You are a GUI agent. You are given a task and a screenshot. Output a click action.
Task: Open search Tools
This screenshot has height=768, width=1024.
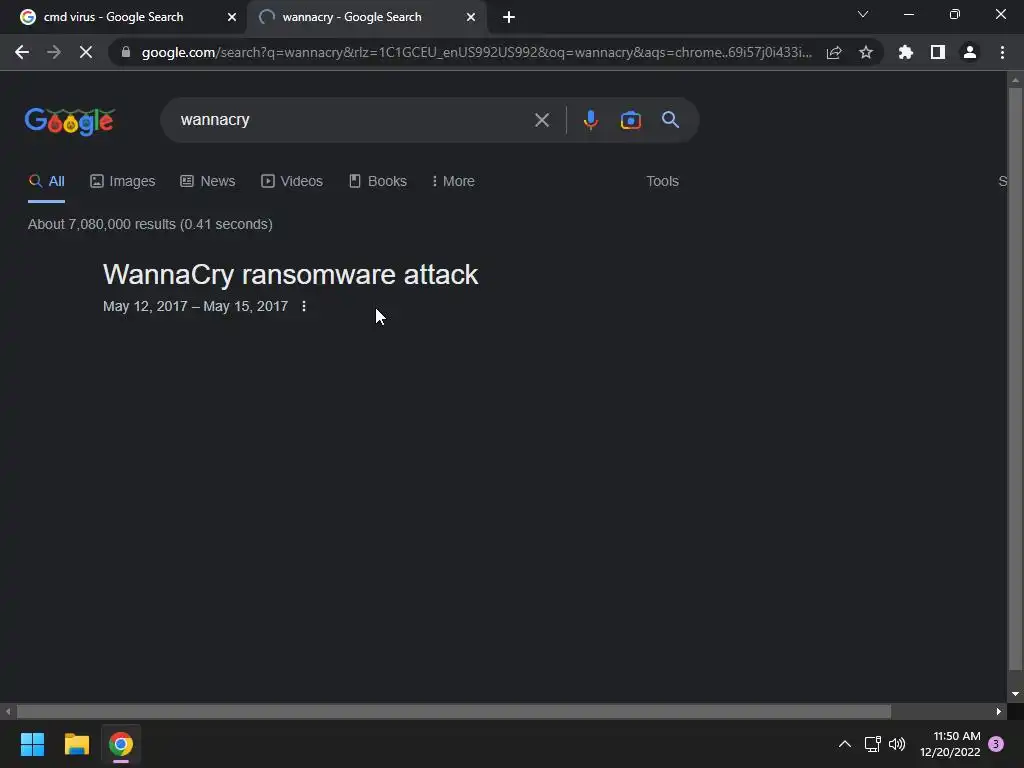(662, 181)
